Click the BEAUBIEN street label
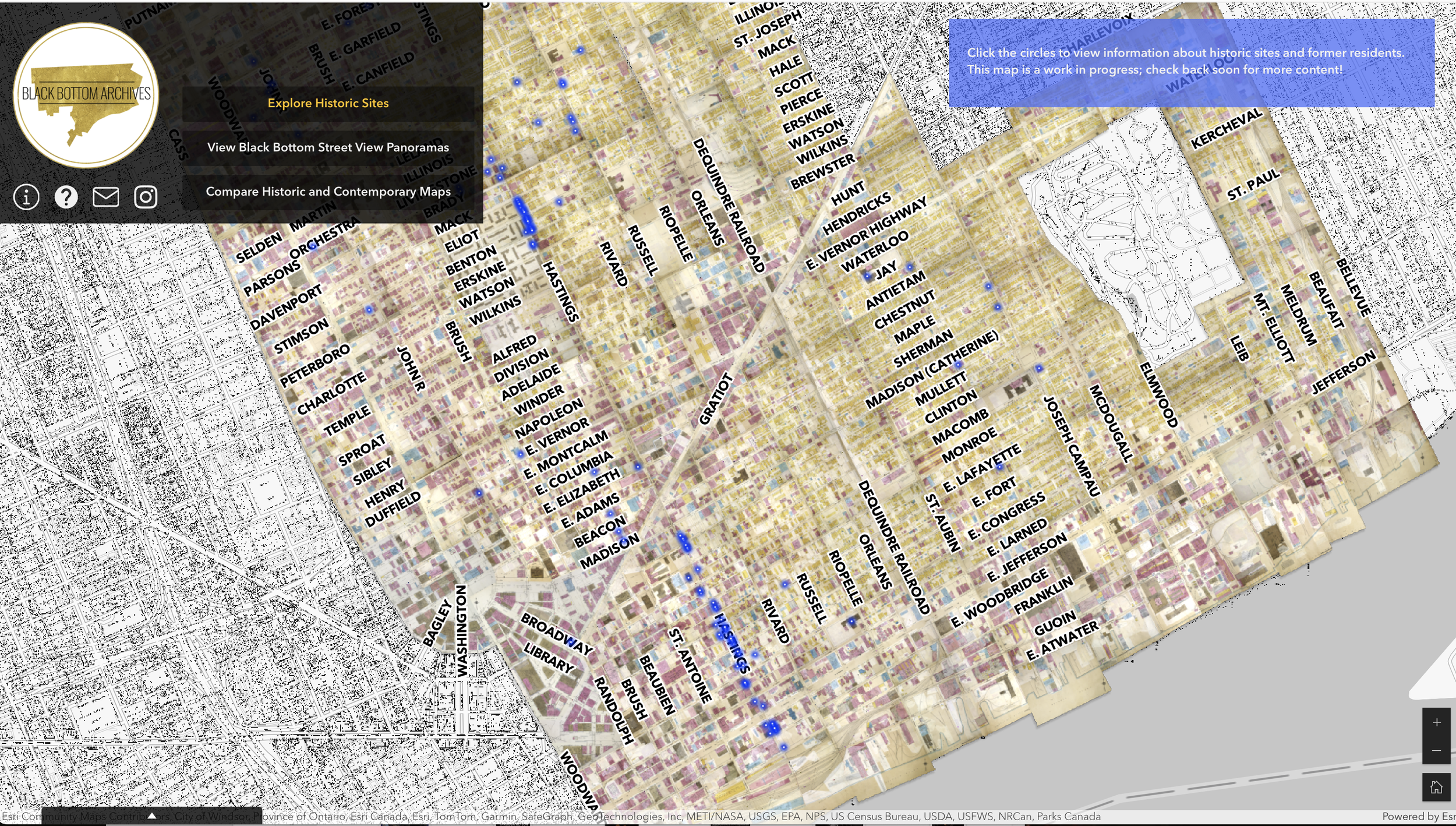Screen dimensions: 1456x826 [658, 685]
